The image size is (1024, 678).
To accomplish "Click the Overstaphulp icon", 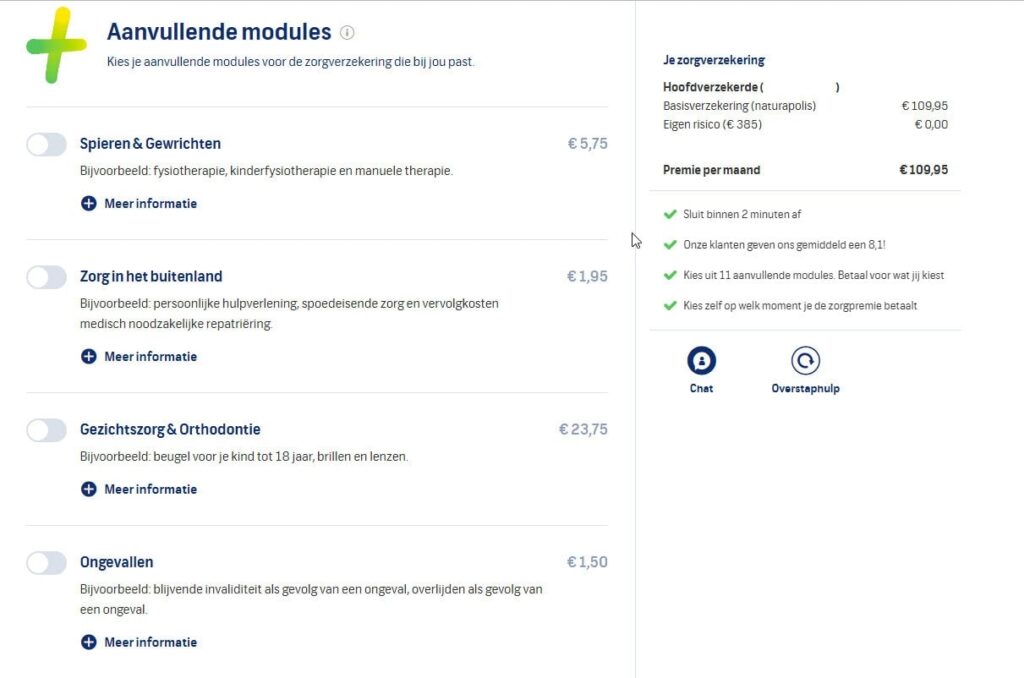I will click(805, 361).
